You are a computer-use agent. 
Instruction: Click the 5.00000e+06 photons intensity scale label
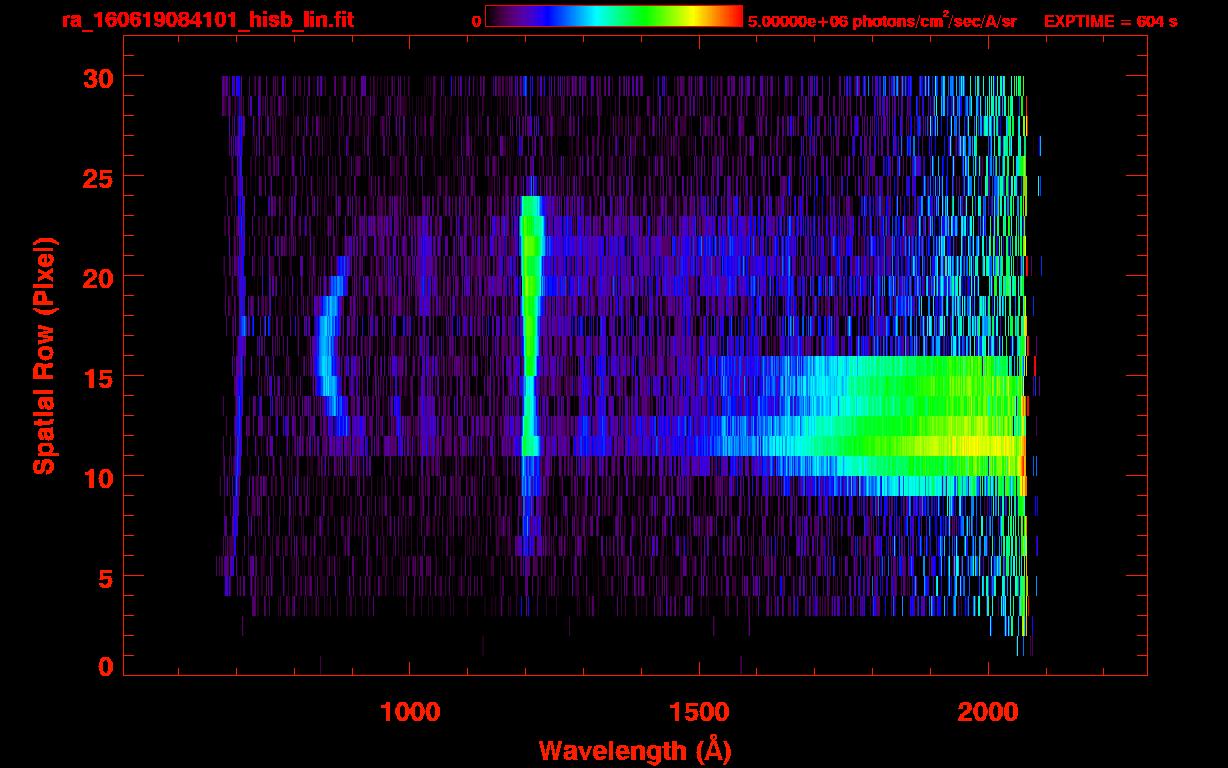[x=882, y=21]
